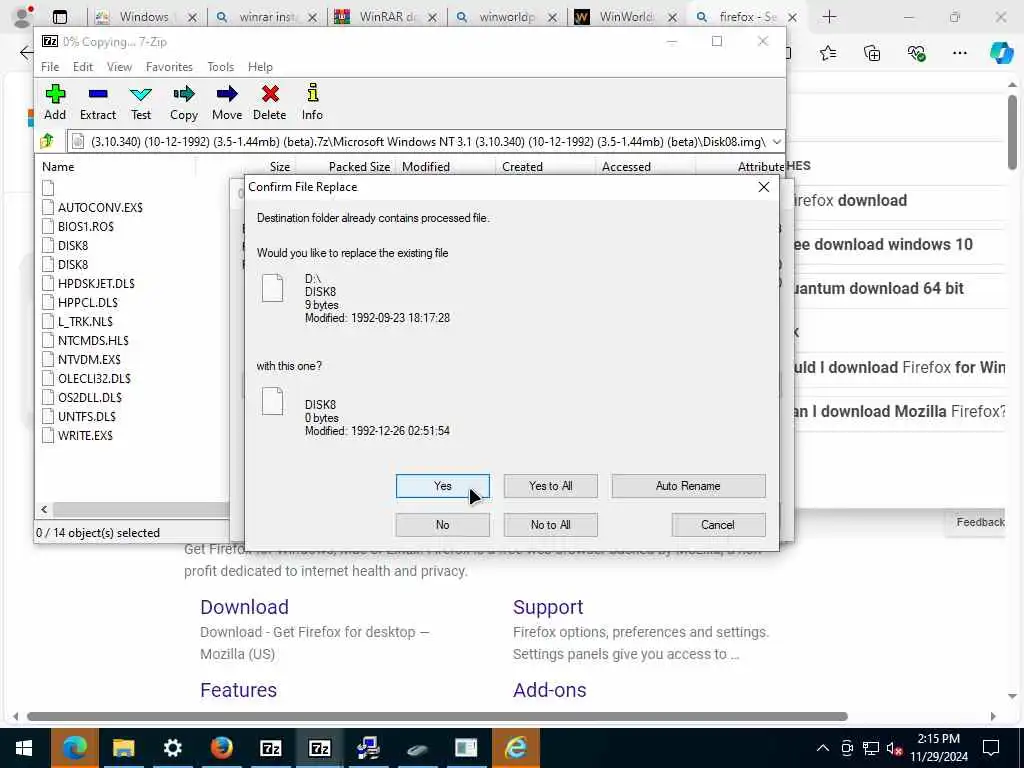The height and width of the screenshot is (768, 1024).
Task: Open the notification center icon
Action: tap(991, 748)
